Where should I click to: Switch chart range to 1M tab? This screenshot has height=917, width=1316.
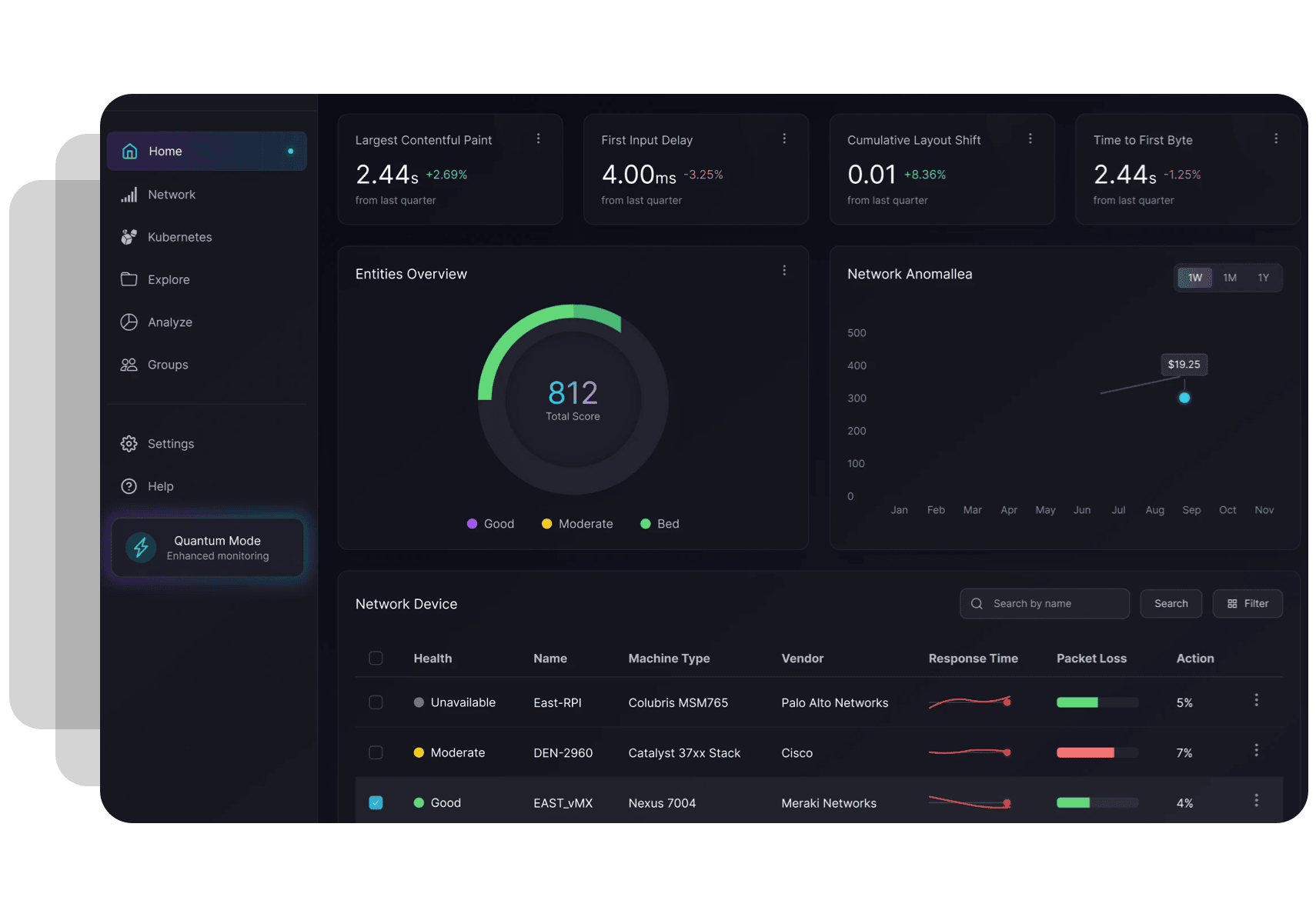pyautogui.click(x=1229, y=278)
